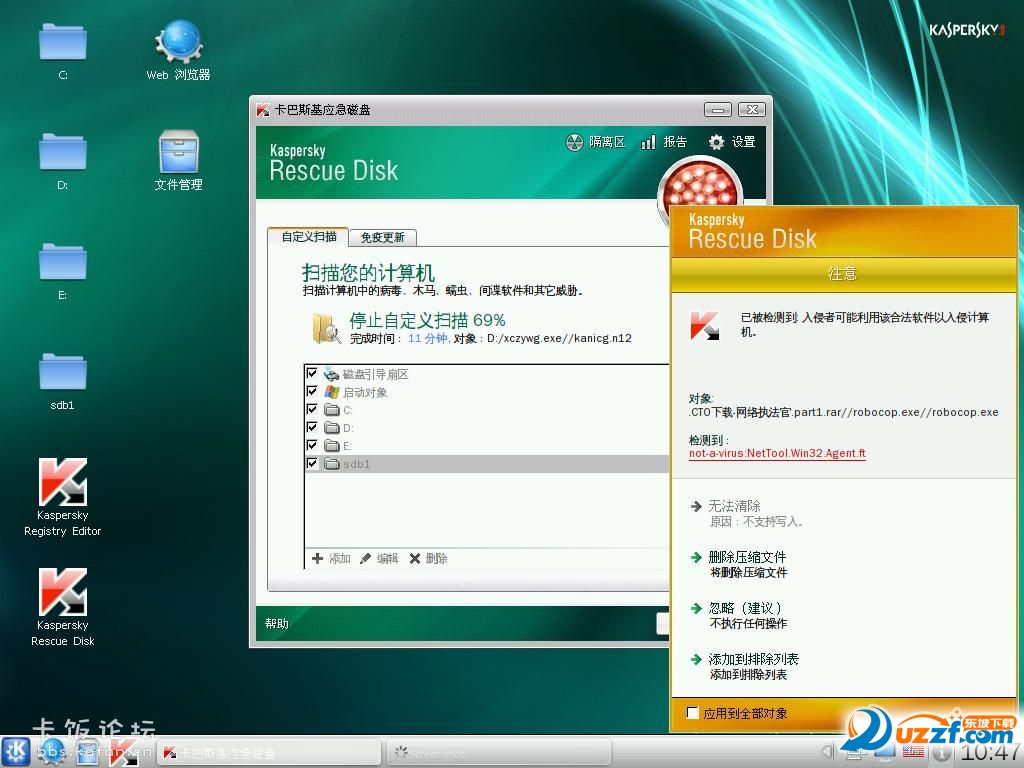Click the scan folder magnifier icon
Image resolution: width=1024 pixels, height=768 pixels.
pyautogui.click(x=326, y=328)
